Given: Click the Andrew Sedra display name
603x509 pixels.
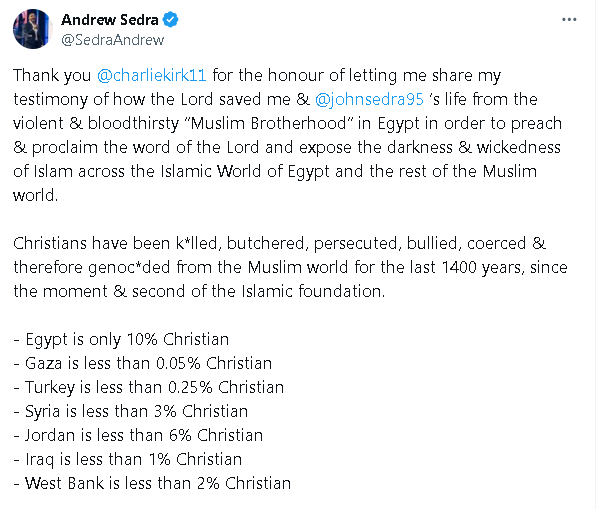Looking at the screenshot, I should pyautogui.click(x=110, y=20).
